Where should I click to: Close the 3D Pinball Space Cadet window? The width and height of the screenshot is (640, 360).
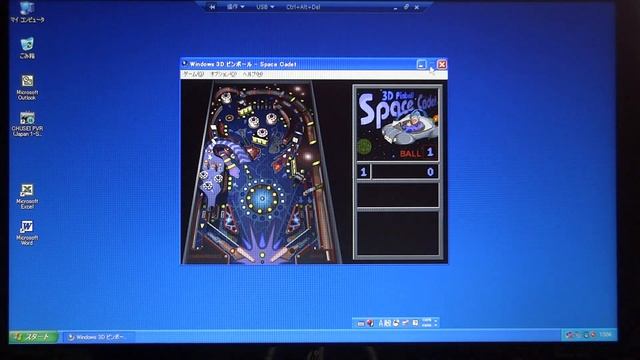[442, 64]
